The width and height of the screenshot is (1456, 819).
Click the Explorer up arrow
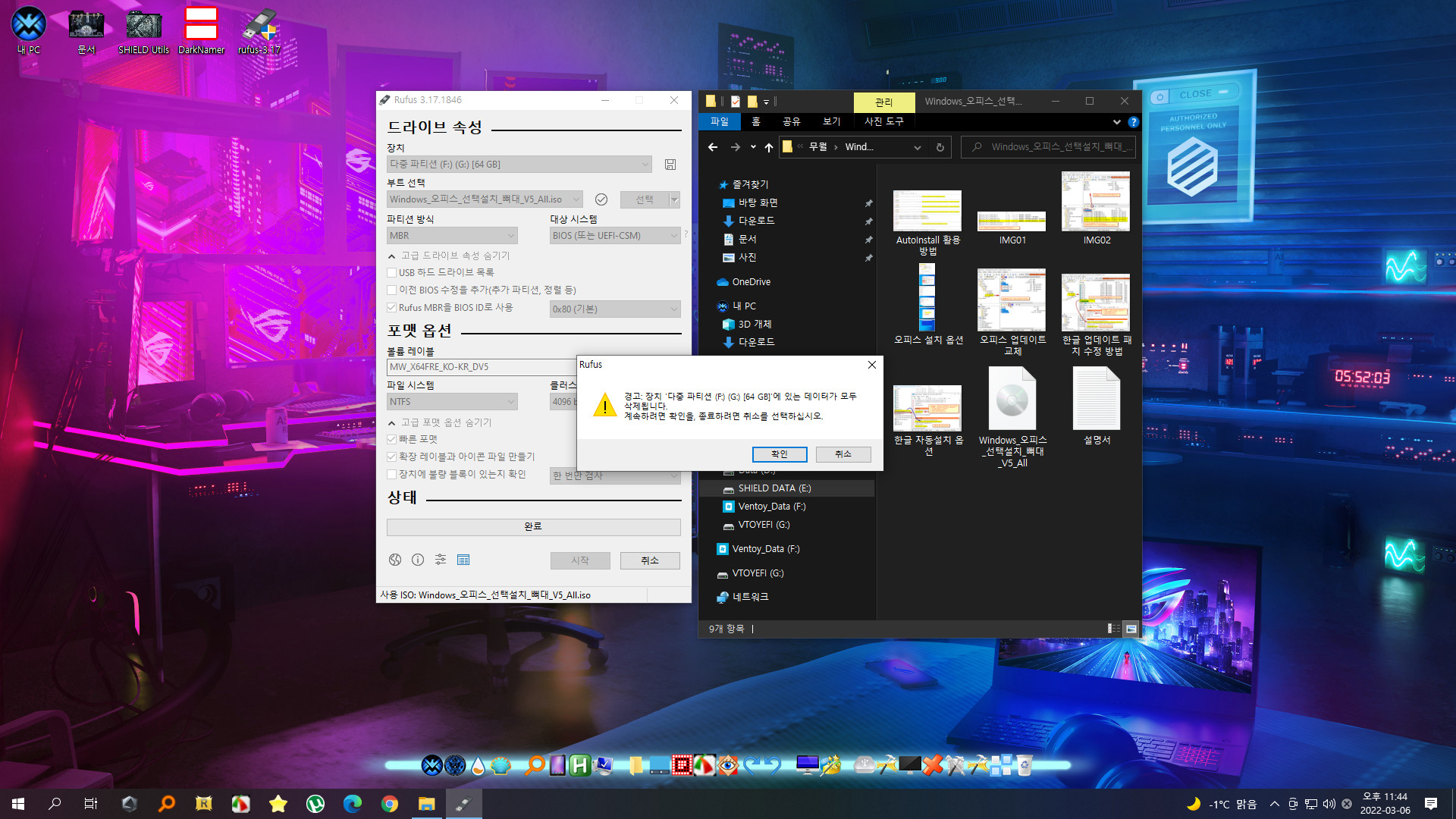(769, 147)
